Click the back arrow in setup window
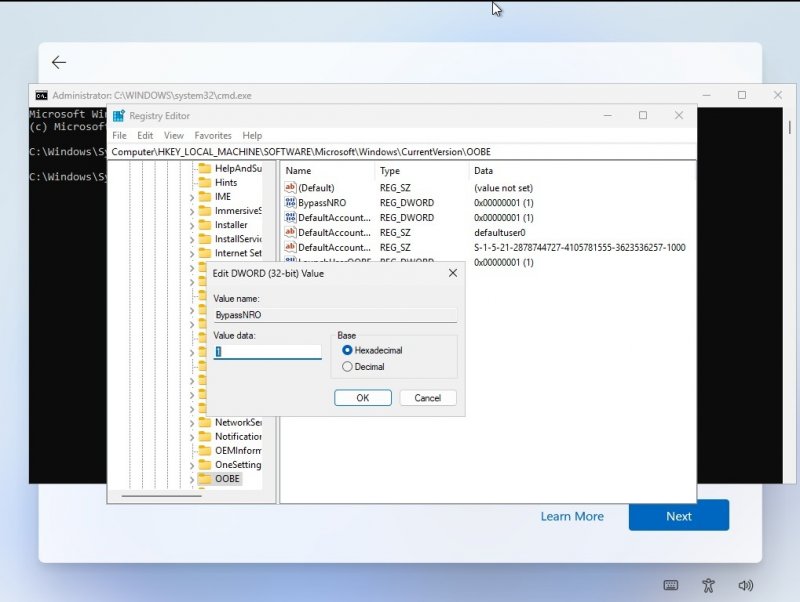 point(59,62)
